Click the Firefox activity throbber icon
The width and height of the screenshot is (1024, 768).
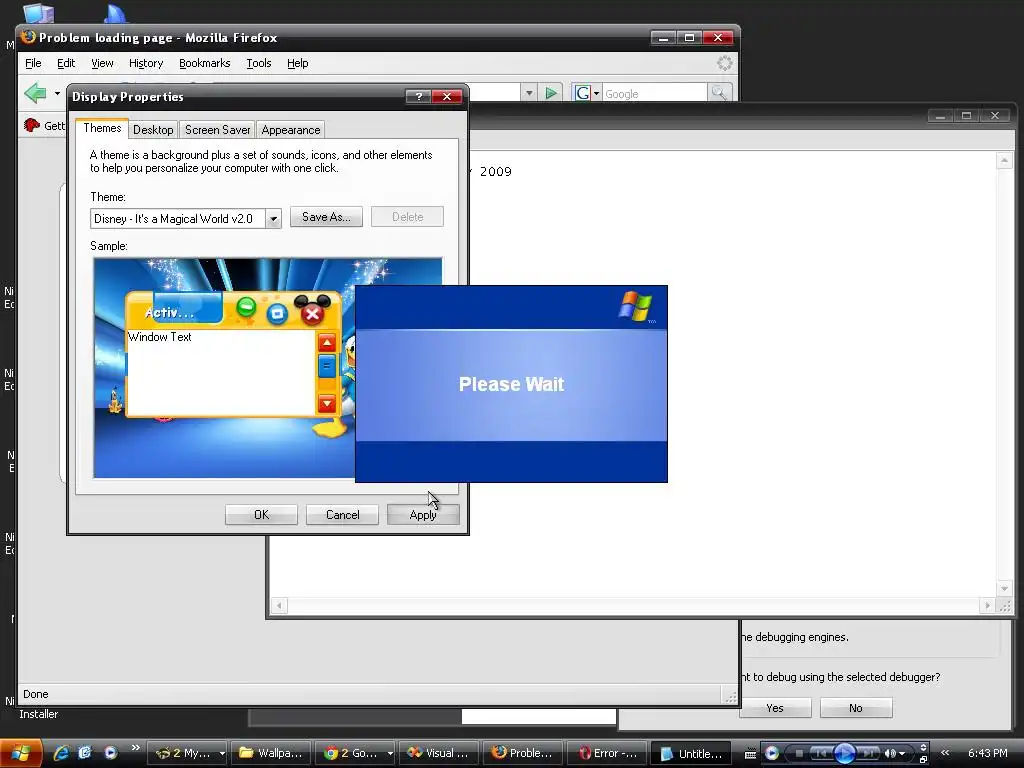point(724,63)
